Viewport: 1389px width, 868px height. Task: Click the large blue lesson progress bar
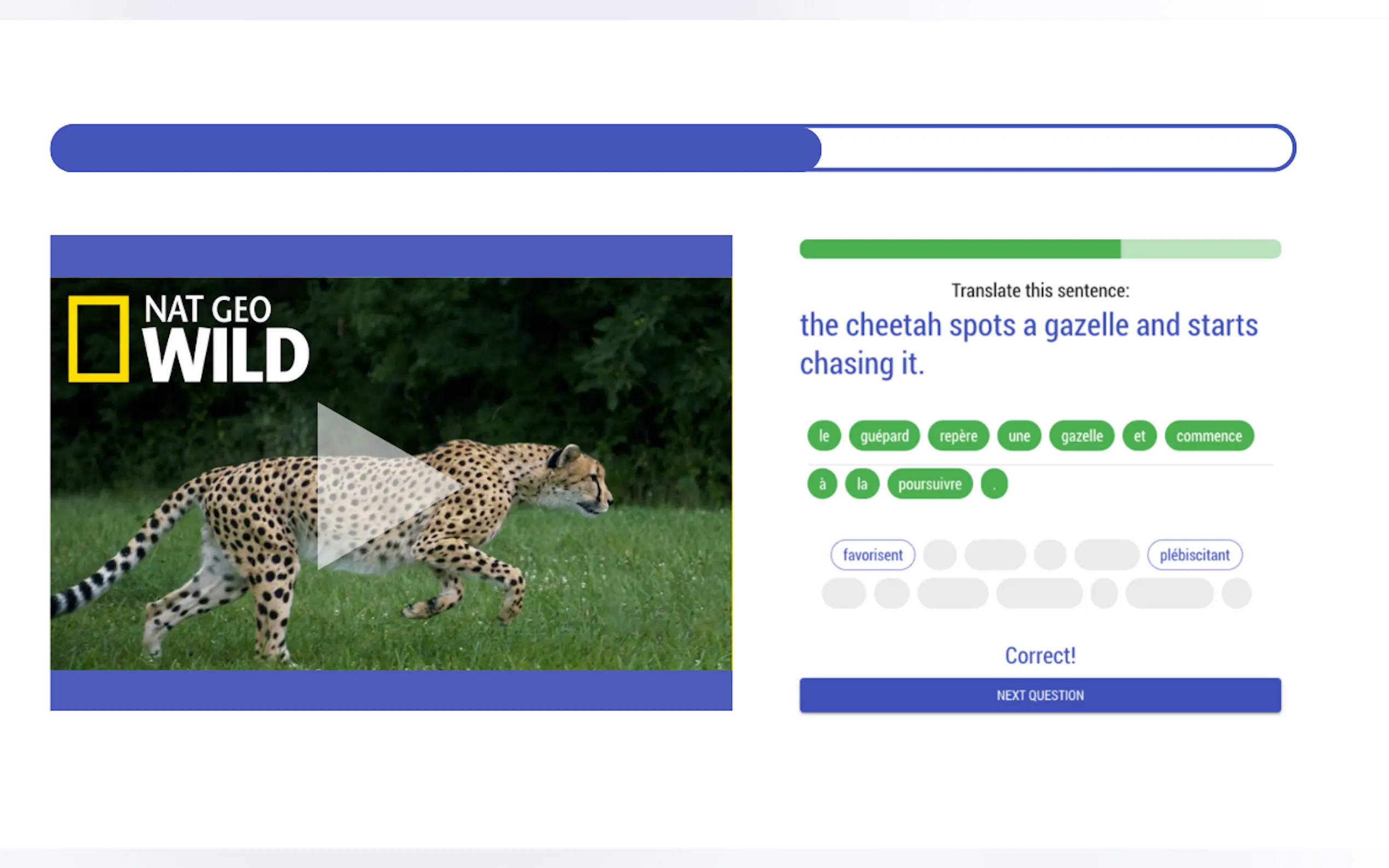pyautogui.click(x=673, y=148)
